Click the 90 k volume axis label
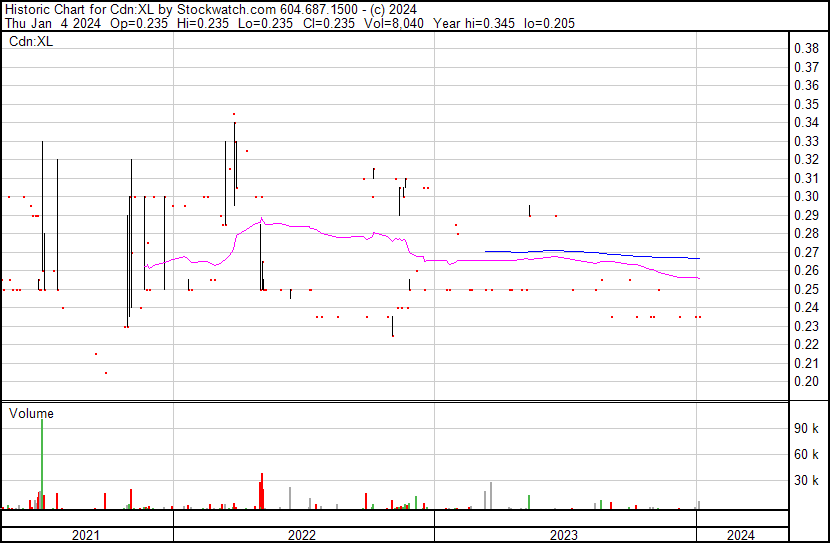Viewport: 830px width, 543px height. pos(807,429)
